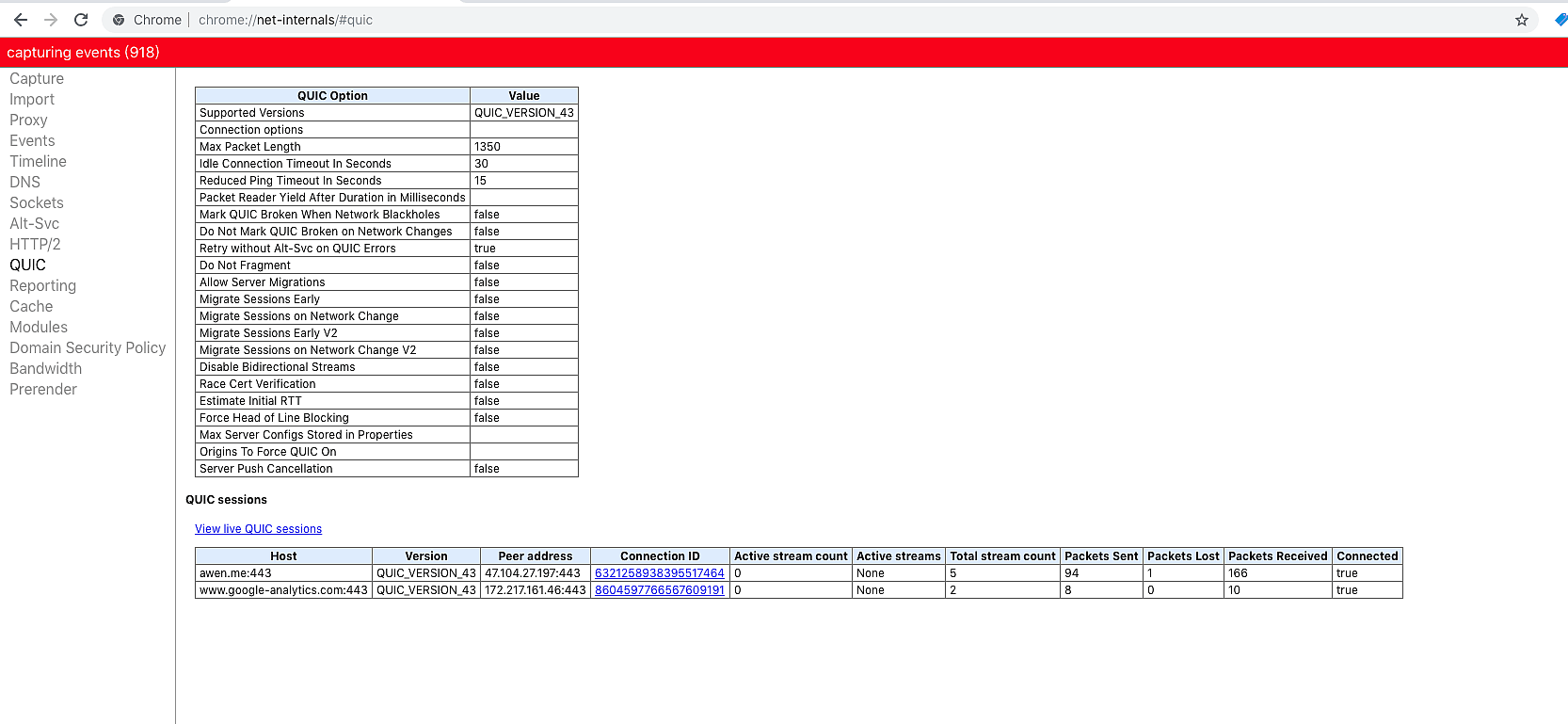This screenshot has width=1568, height=724.
Task: Open the Capture section
Action: coord(37,79)
